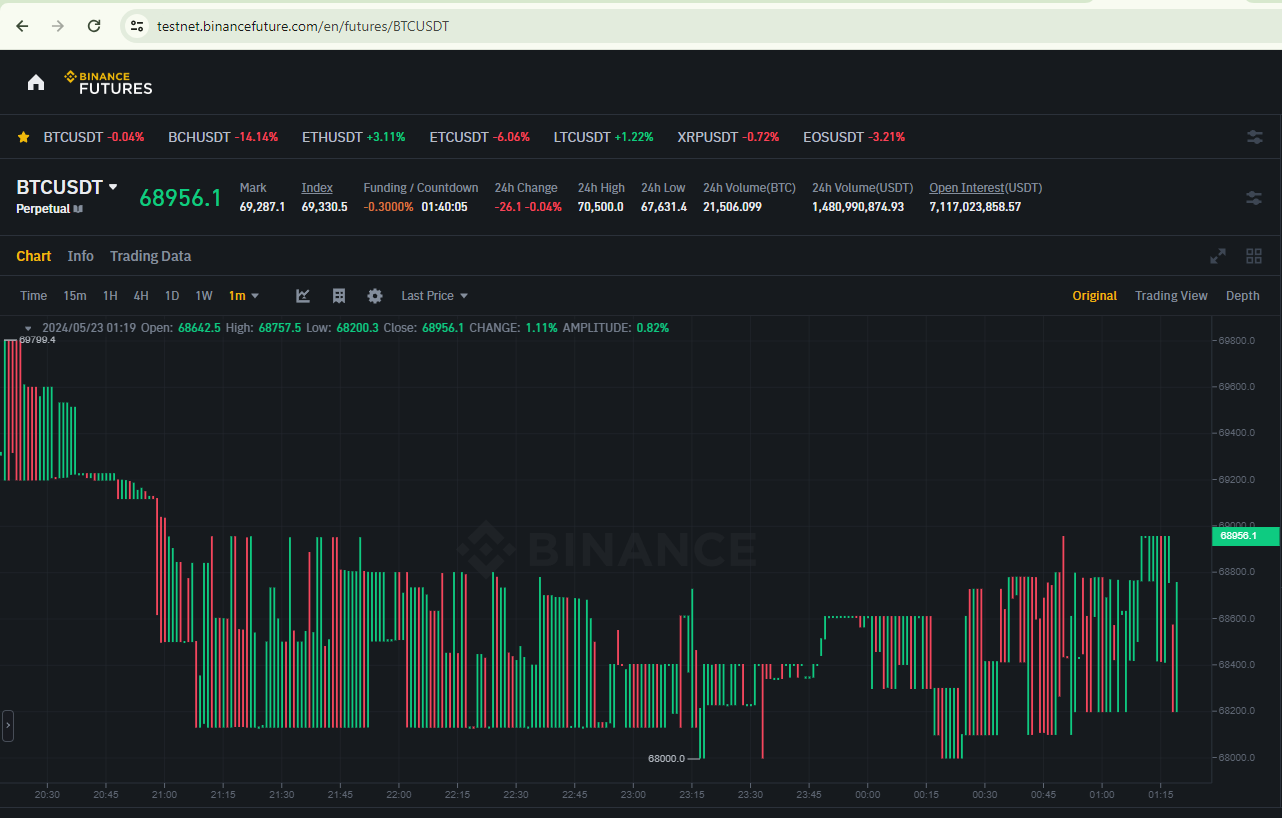Click the Binance Futures logo

point(109,83)
